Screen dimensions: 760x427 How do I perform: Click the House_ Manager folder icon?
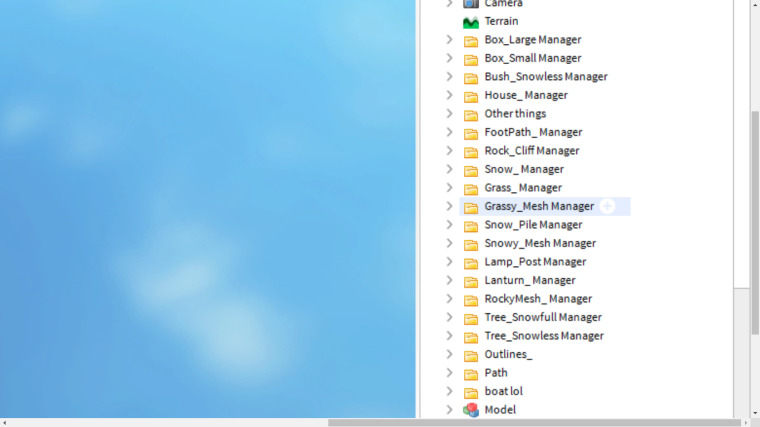[471, 96]
